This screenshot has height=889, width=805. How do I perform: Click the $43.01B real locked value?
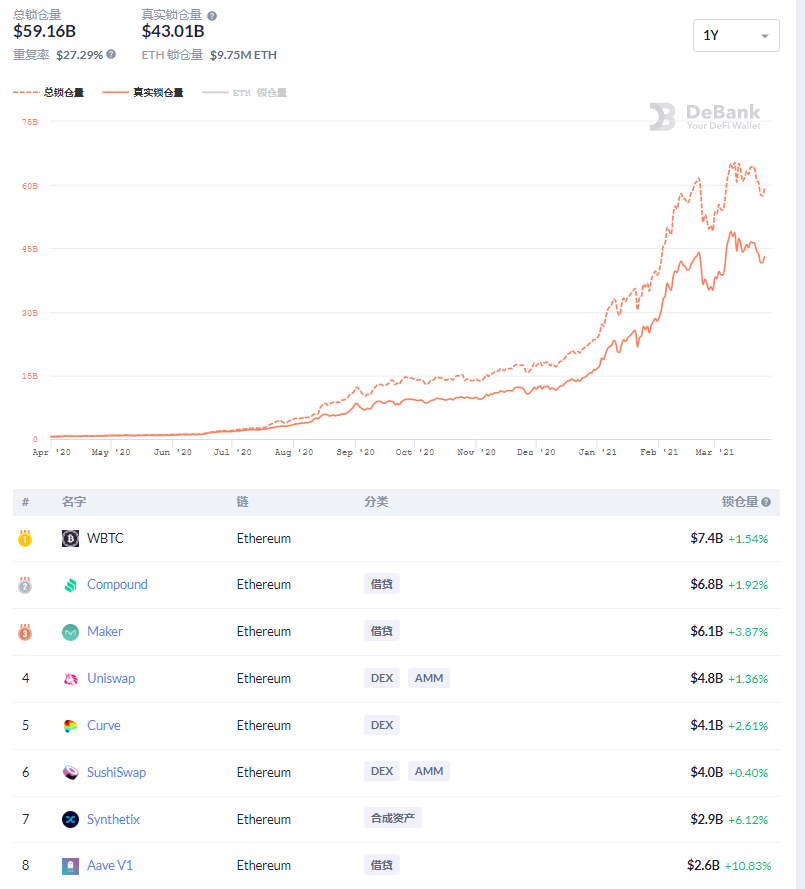tap(173, 31)
